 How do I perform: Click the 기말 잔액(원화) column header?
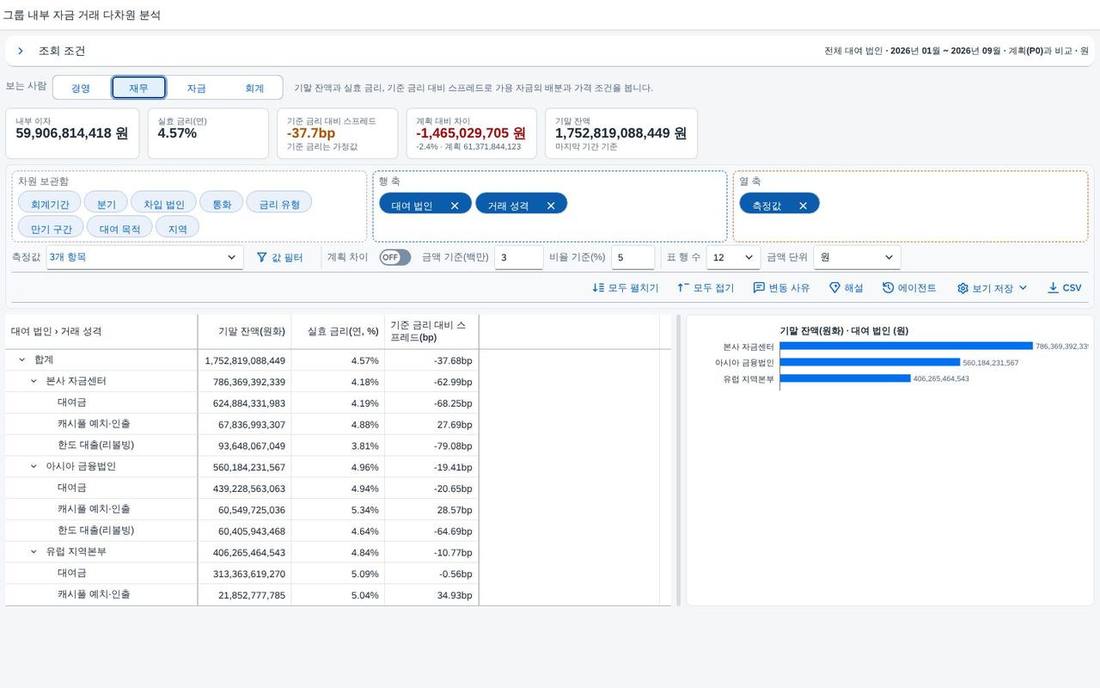(x=245, y=331)
